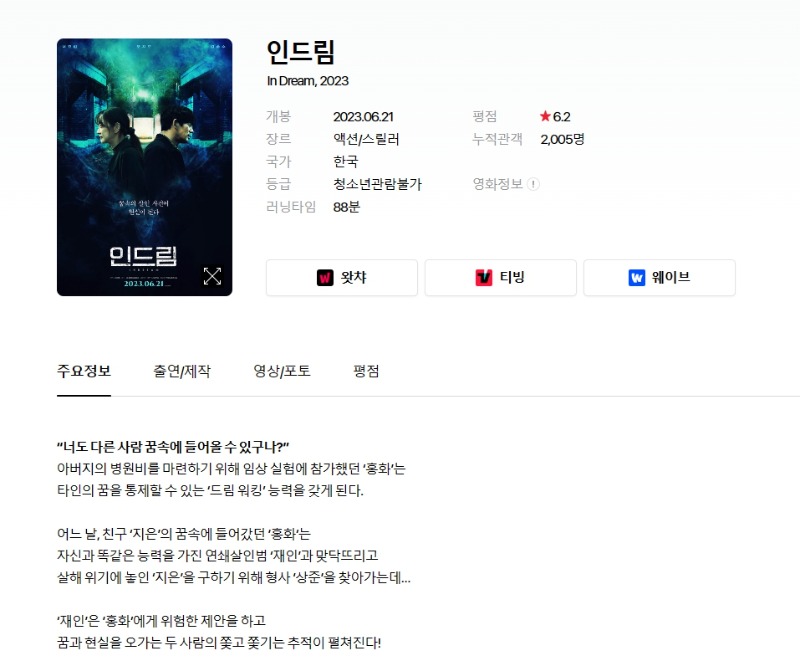
Task: Click the 인드림 movie title heading
Action: tap(301, 52)
